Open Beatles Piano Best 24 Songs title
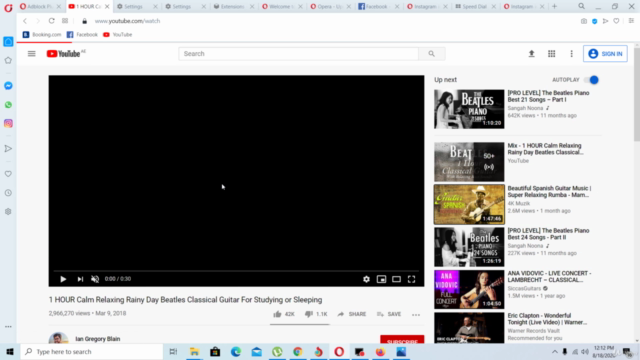Image resolution: width=640 pixels, height=360 pixels. click(x=548, y=234)
